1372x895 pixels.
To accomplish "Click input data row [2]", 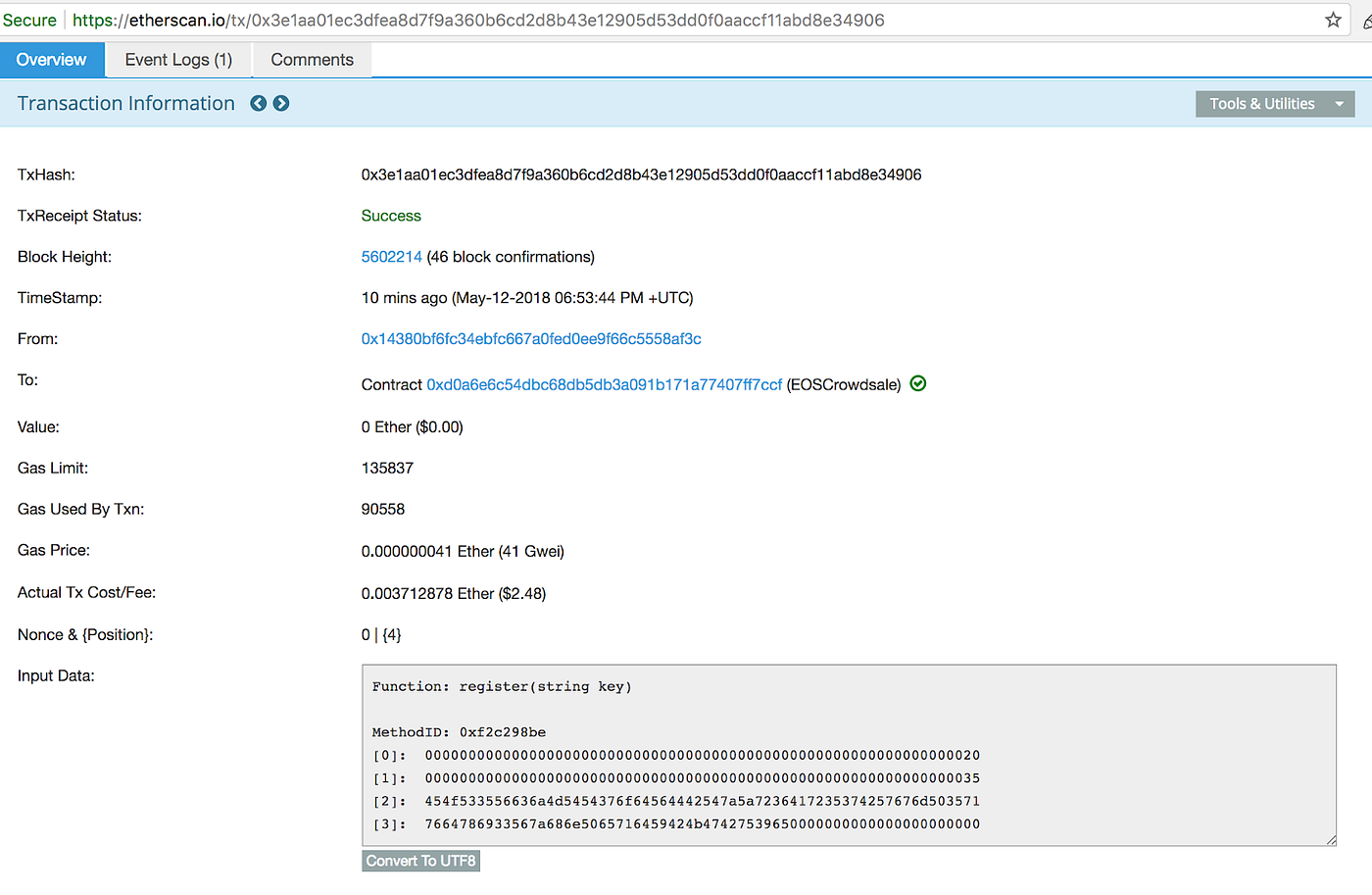I will [x=676, y=801].
